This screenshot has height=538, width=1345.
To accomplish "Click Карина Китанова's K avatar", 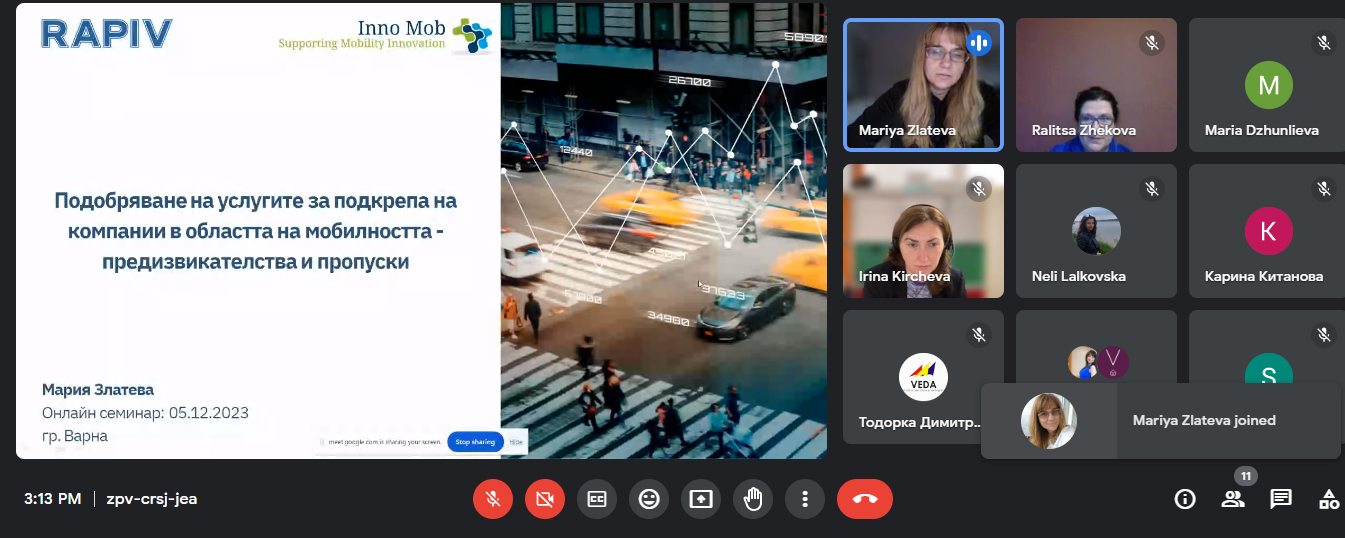I will [1268, 232].
